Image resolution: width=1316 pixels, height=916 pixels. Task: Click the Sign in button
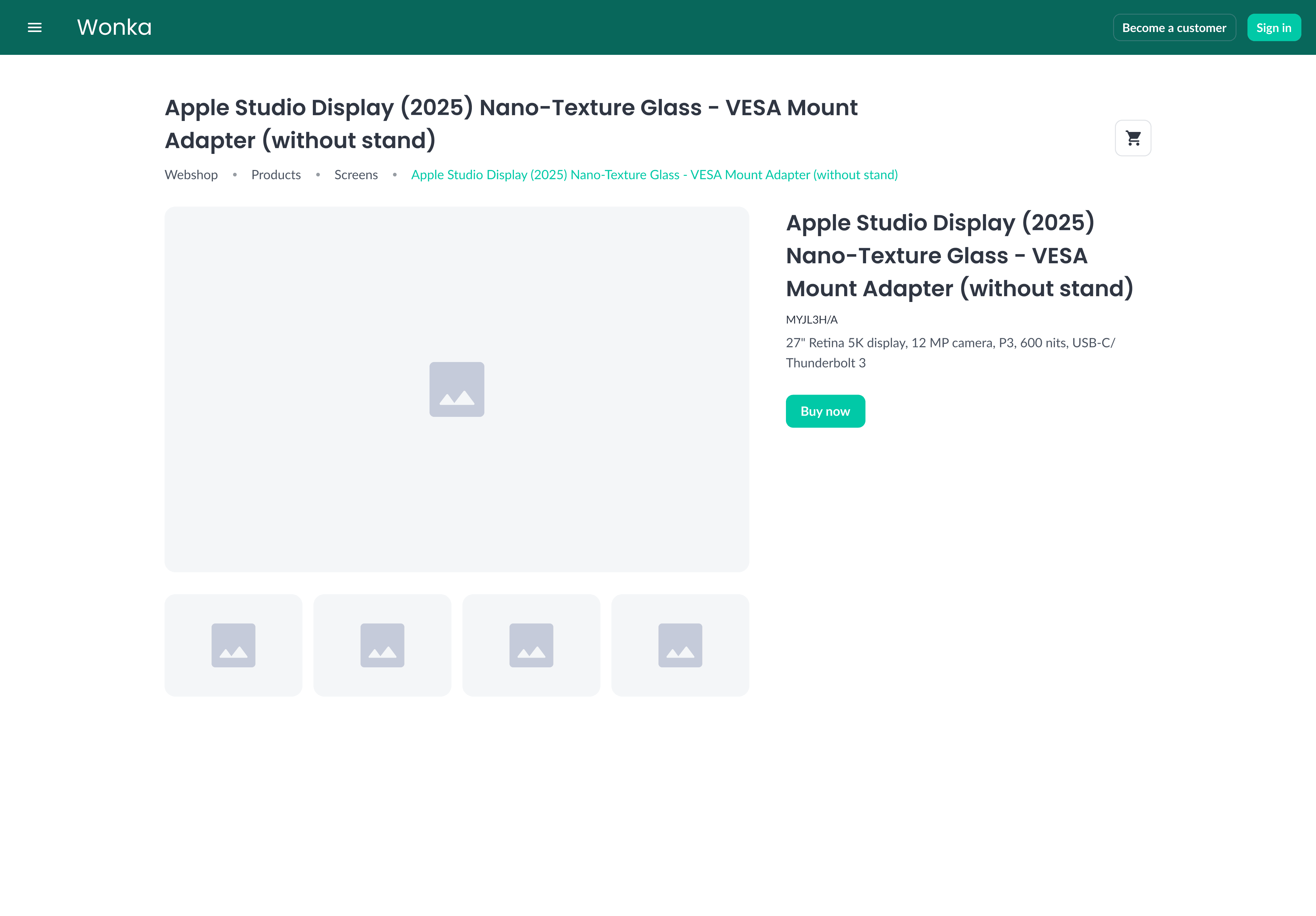[x=1274, y=27]
